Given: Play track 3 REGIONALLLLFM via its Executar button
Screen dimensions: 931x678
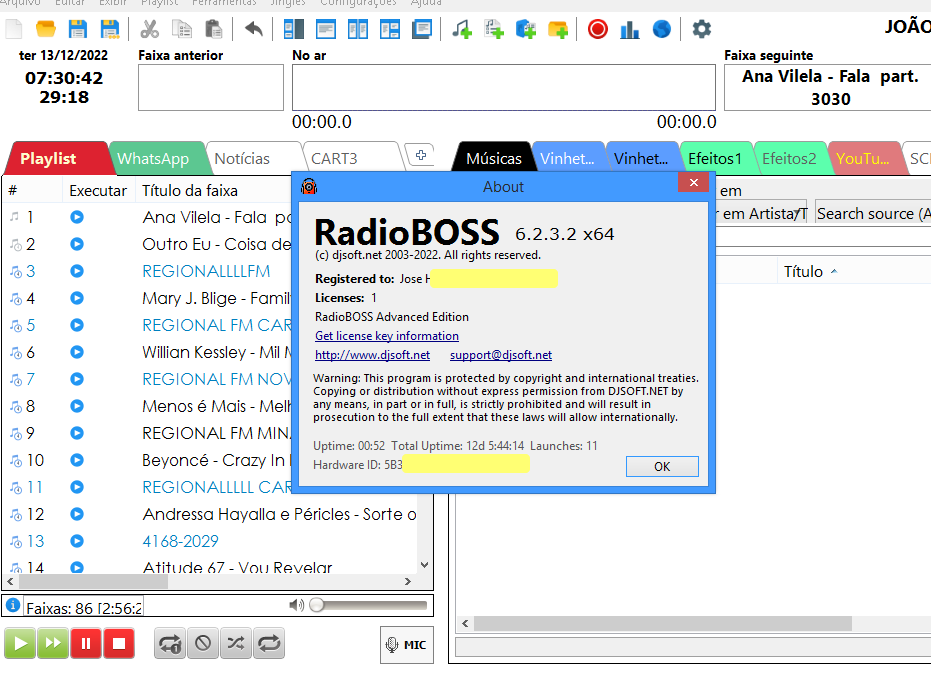Looking at the screenshot, I should (x=77, y=271).
